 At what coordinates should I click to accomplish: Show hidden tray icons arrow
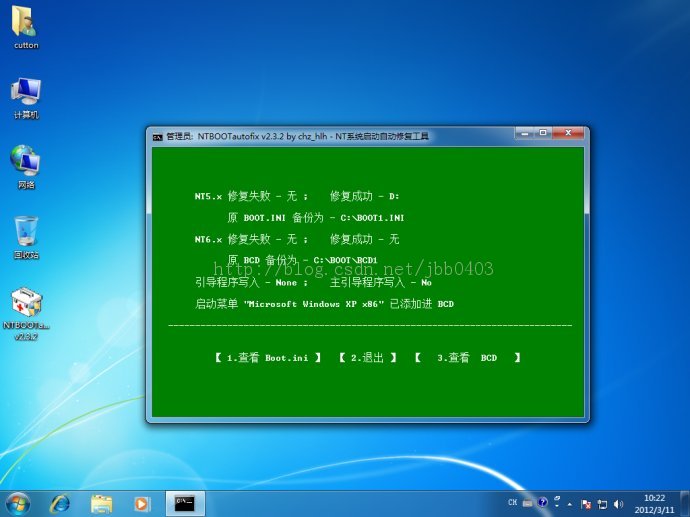coord(570,504)
